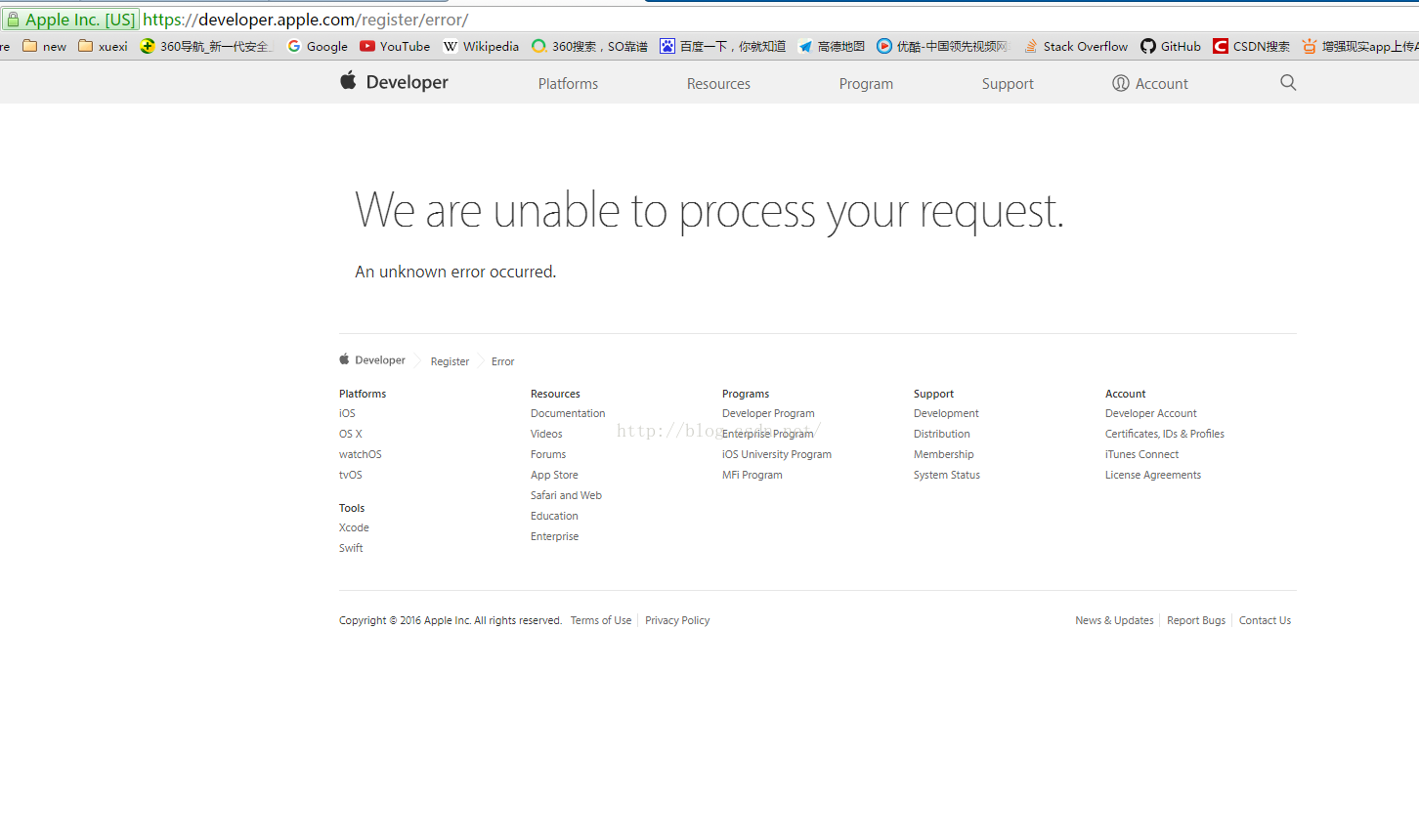Open the Documentation footer link

tap(568, 413)
